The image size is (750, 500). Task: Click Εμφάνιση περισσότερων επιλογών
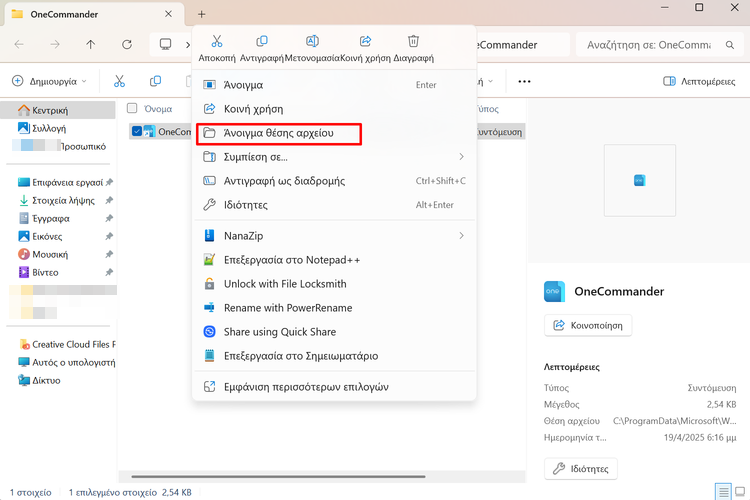point(334,387)
